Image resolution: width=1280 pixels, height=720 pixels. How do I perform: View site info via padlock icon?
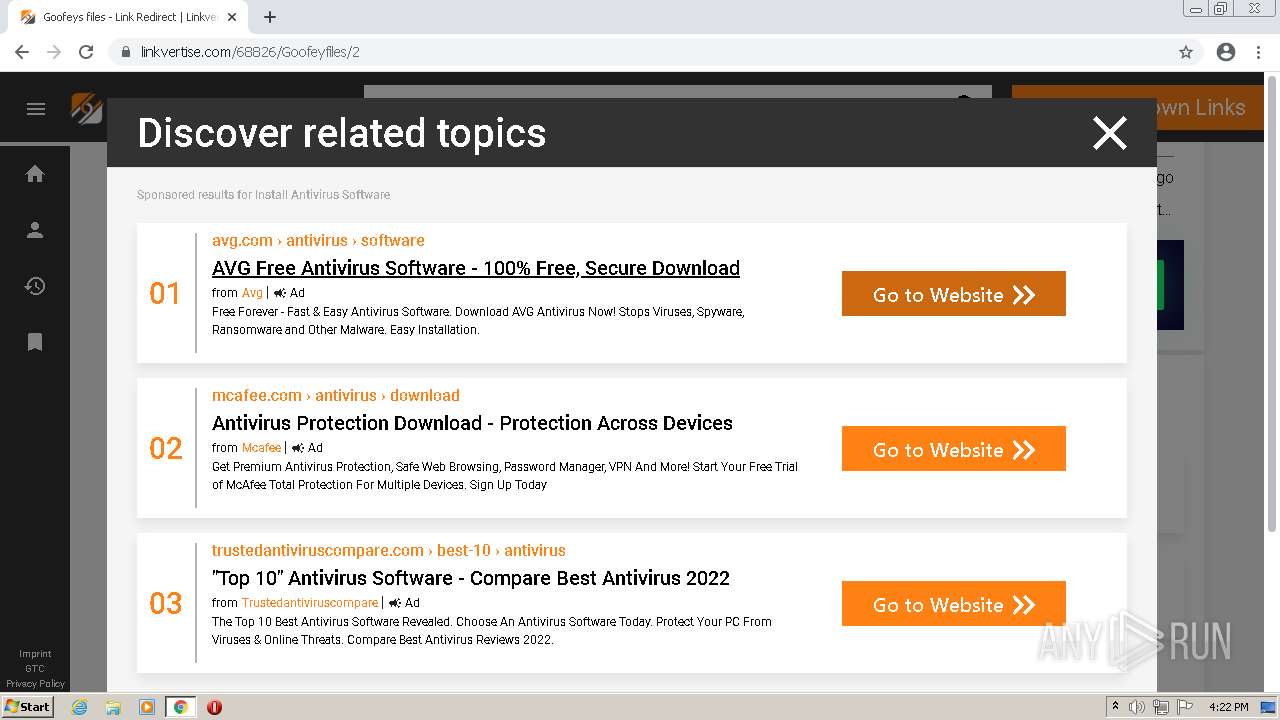tap(126, 52)
